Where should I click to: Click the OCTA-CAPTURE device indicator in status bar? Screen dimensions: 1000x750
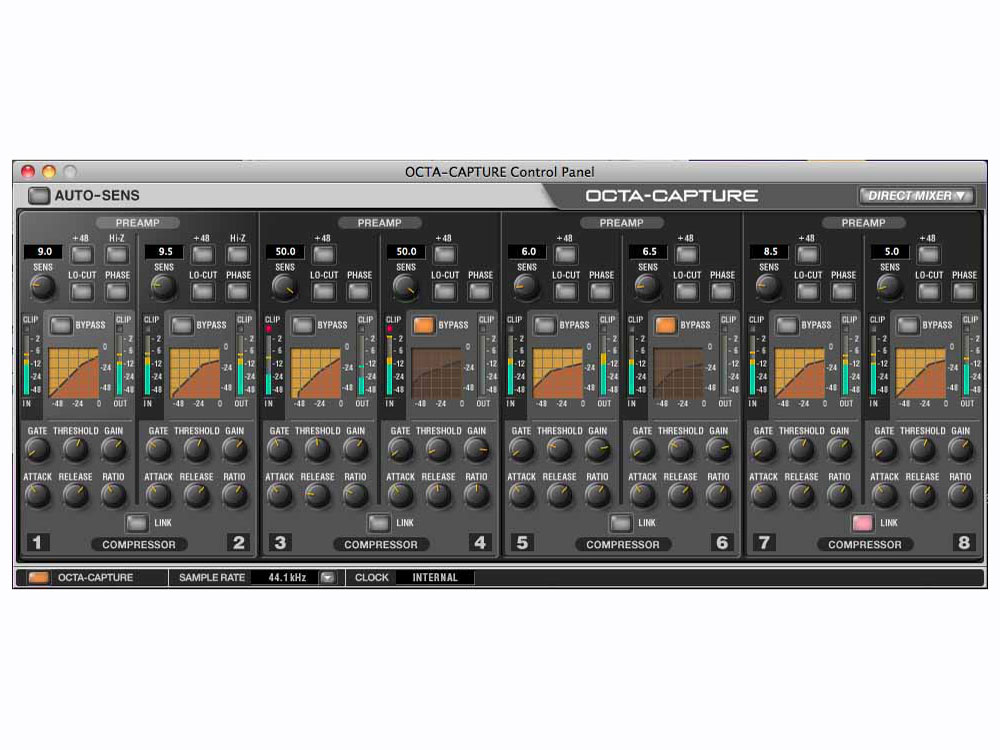point(38,578)
